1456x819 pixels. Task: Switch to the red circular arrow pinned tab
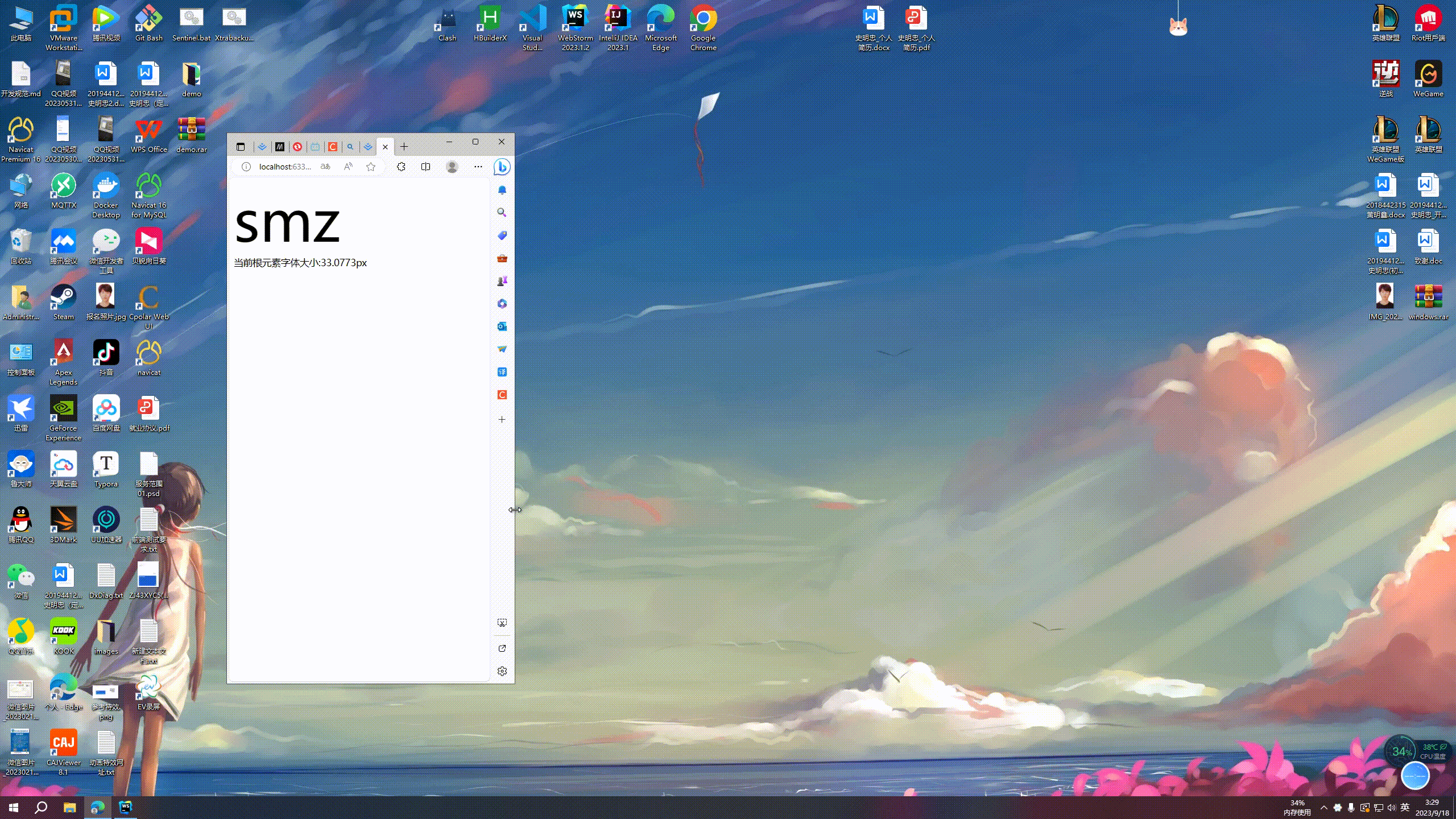(297, 147)
